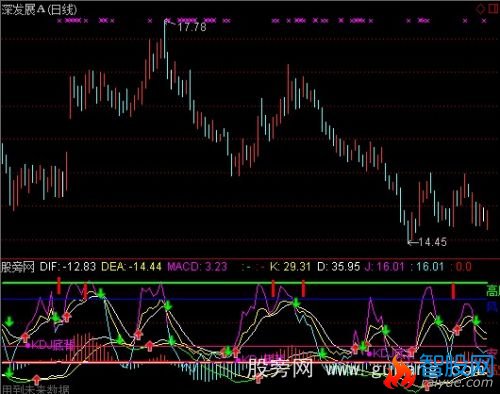Screen dimensions: 500x394
Task: Click the 14.45 low price label
Action: tap(432, 242)
